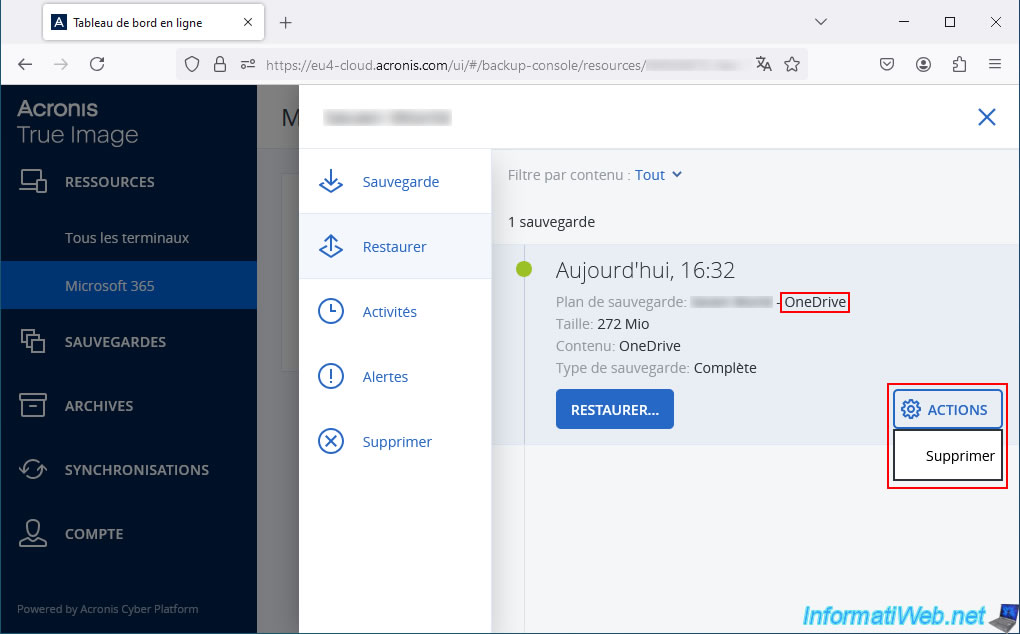Click the Contenu: OneDrive value

pyautogui.click(x=650, y=346)
